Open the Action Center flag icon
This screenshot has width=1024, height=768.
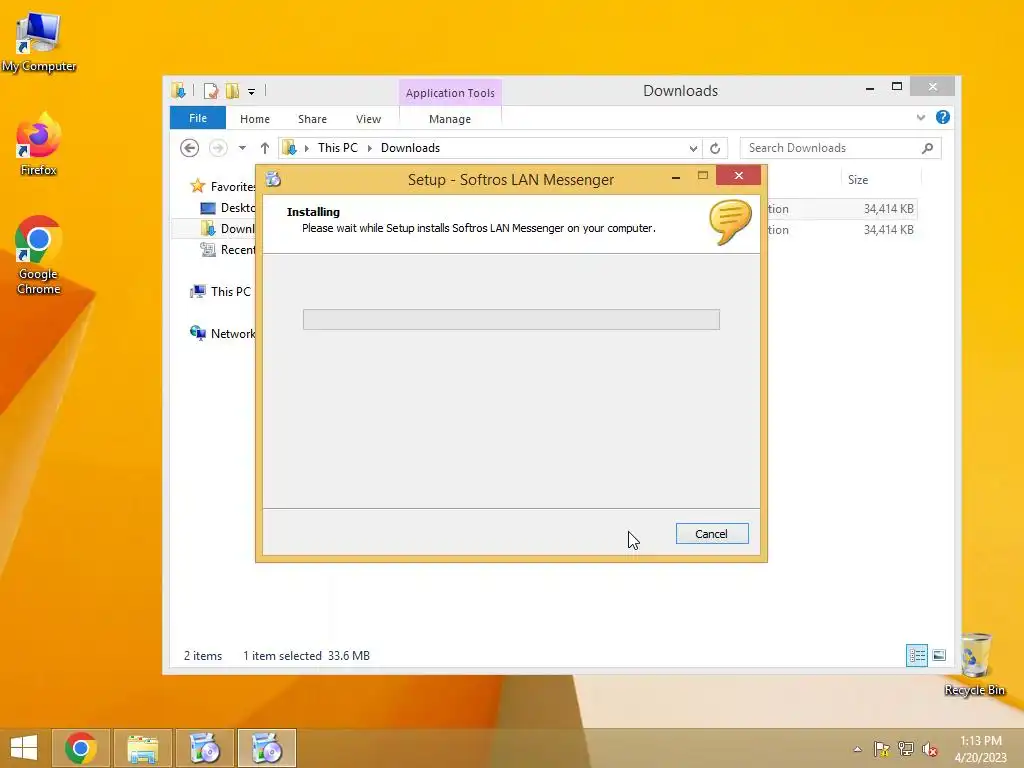pos(882,749)
